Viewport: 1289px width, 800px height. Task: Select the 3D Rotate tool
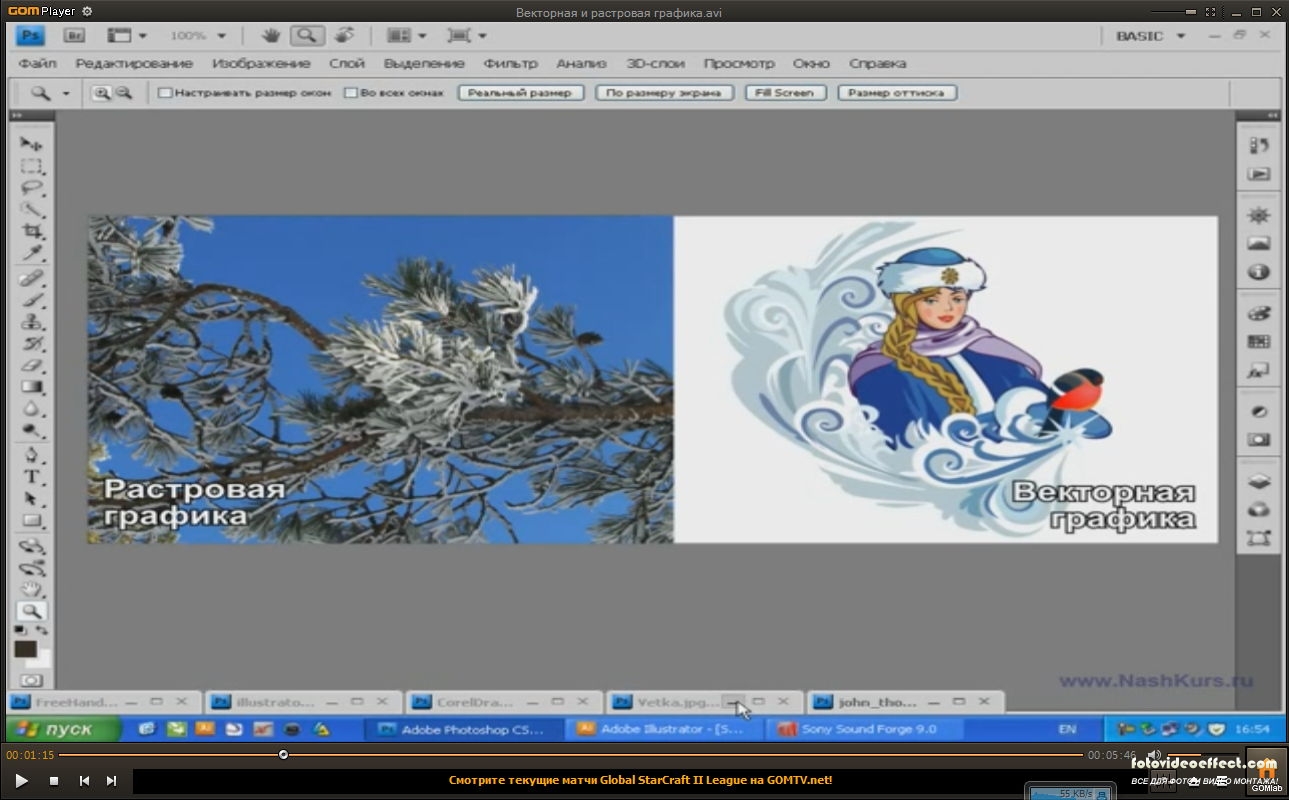click(32, 546)
